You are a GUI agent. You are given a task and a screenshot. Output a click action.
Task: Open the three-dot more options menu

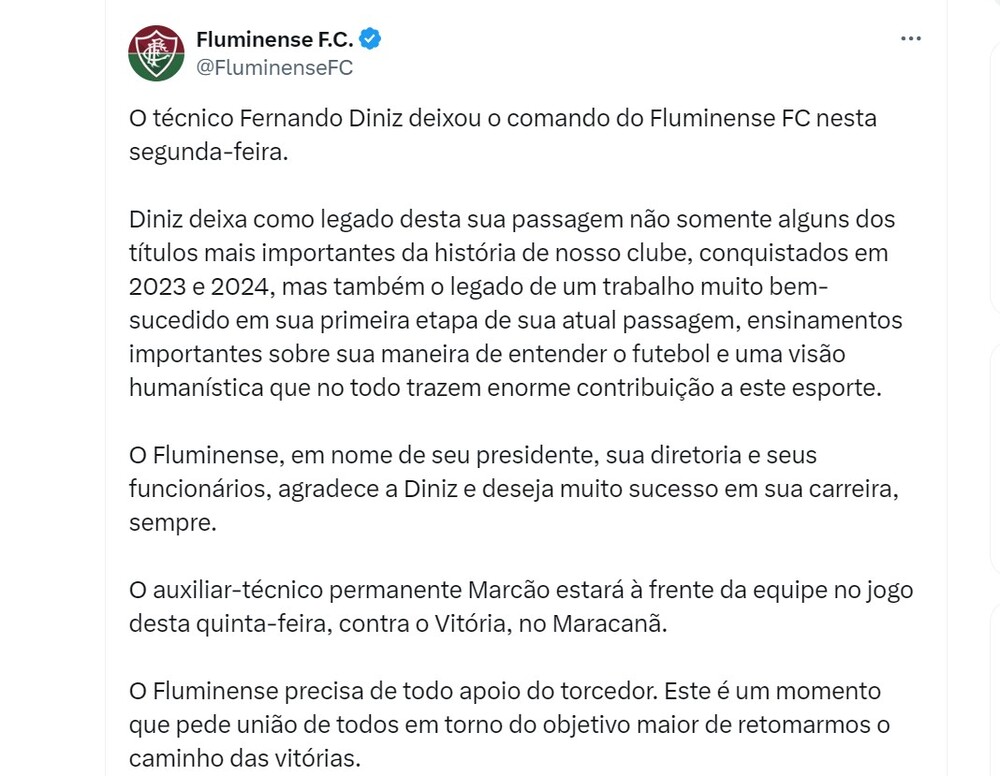pos(910,39)
